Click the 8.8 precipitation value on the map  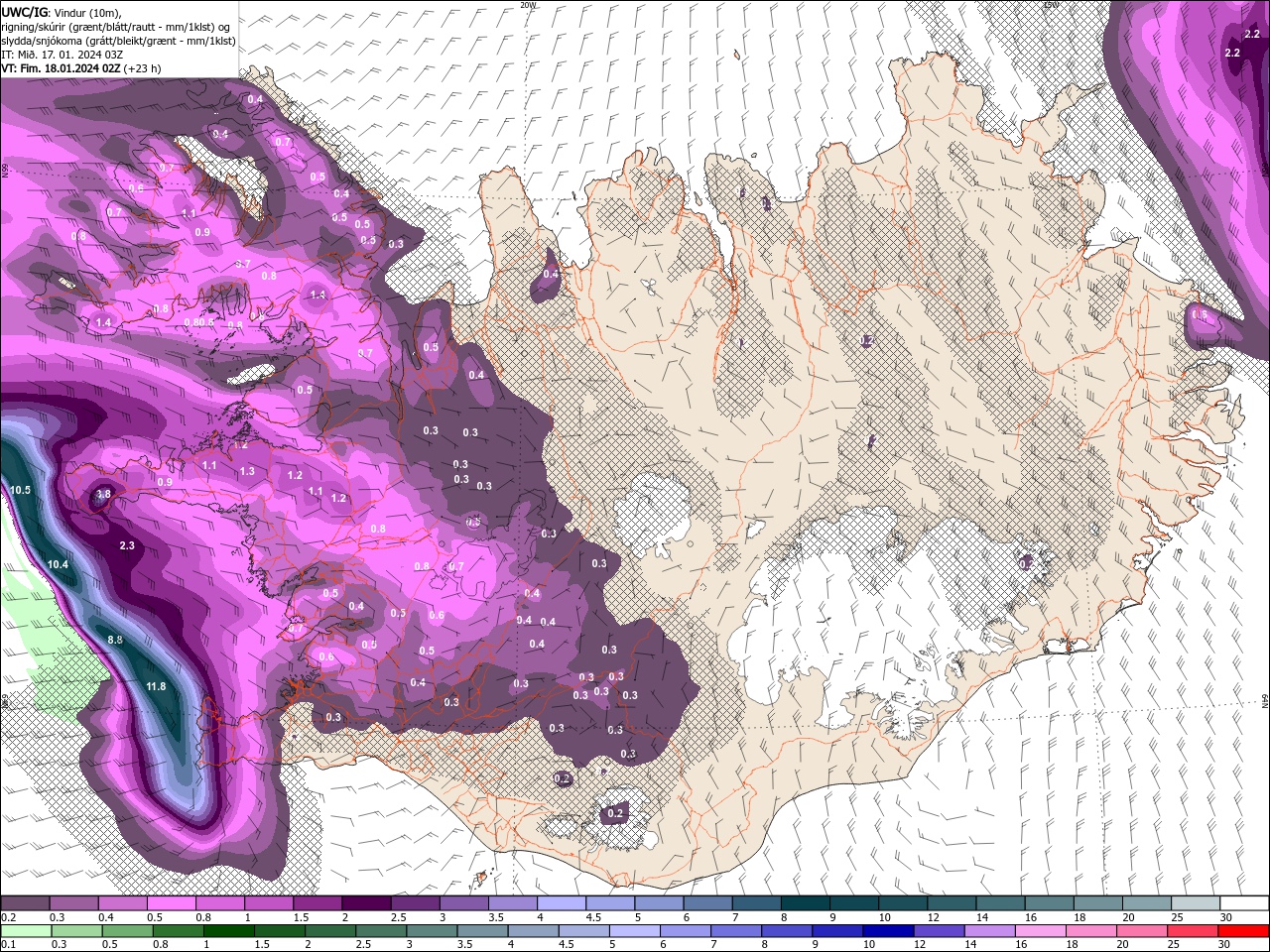[115, 641]
